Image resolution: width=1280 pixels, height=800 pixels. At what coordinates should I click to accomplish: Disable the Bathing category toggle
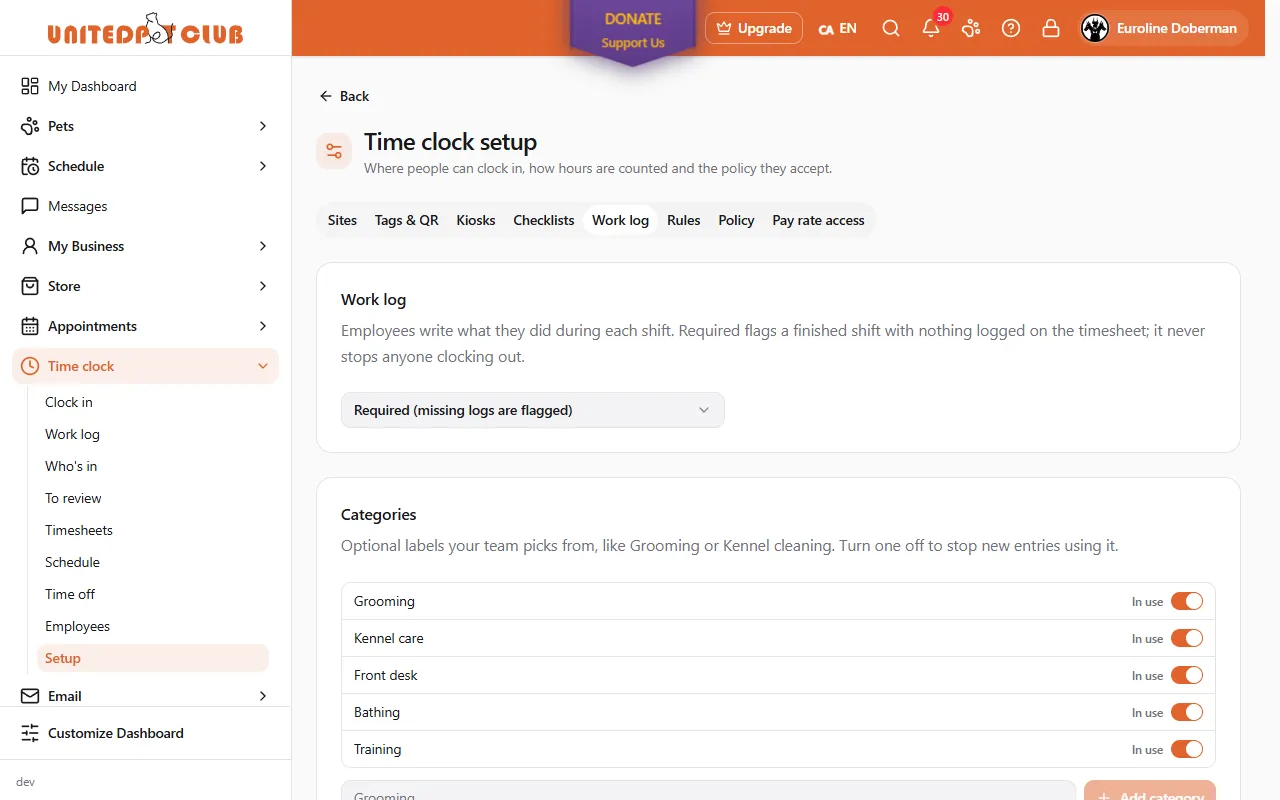[x=1187, y=712]
